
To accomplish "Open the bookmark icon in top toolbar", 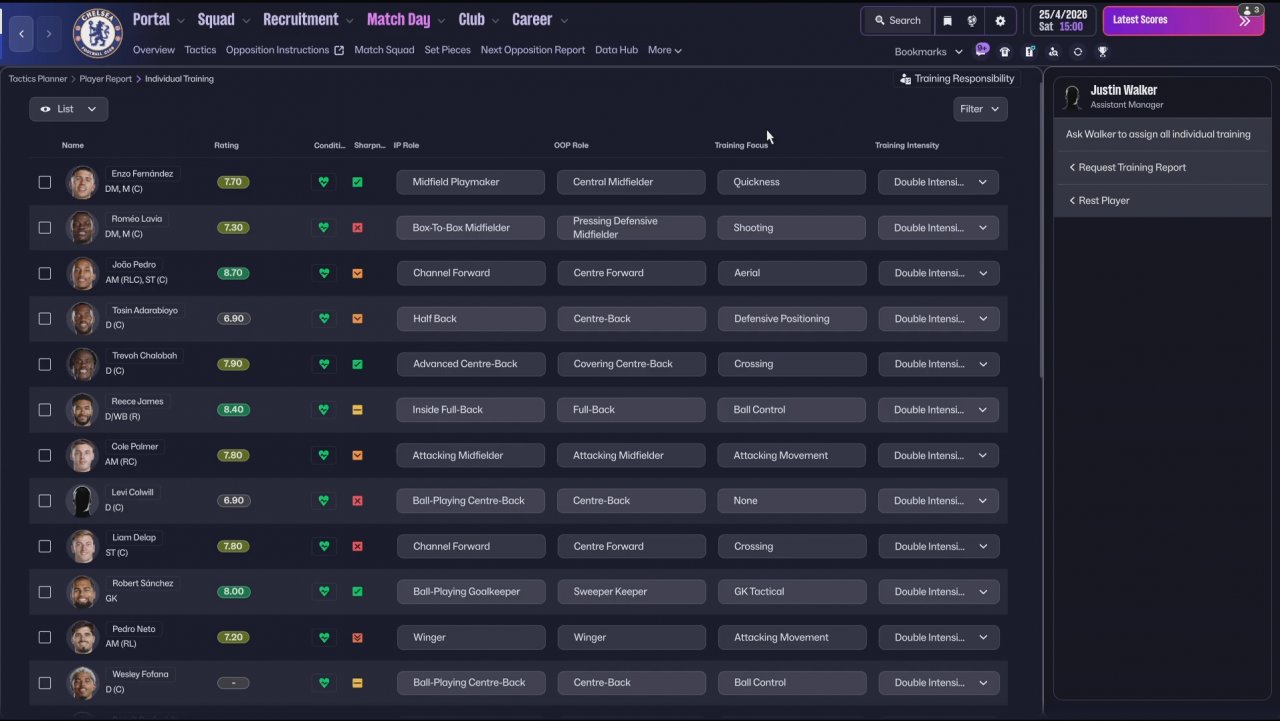I will click(948, 21).
